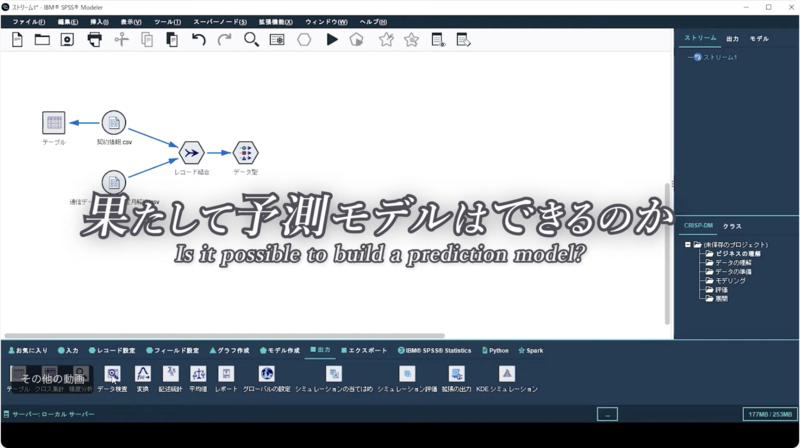Viewport: 800px width, 448px height.
Task: Copy selected node using the copy icon
Action: [x=147, y=39]
